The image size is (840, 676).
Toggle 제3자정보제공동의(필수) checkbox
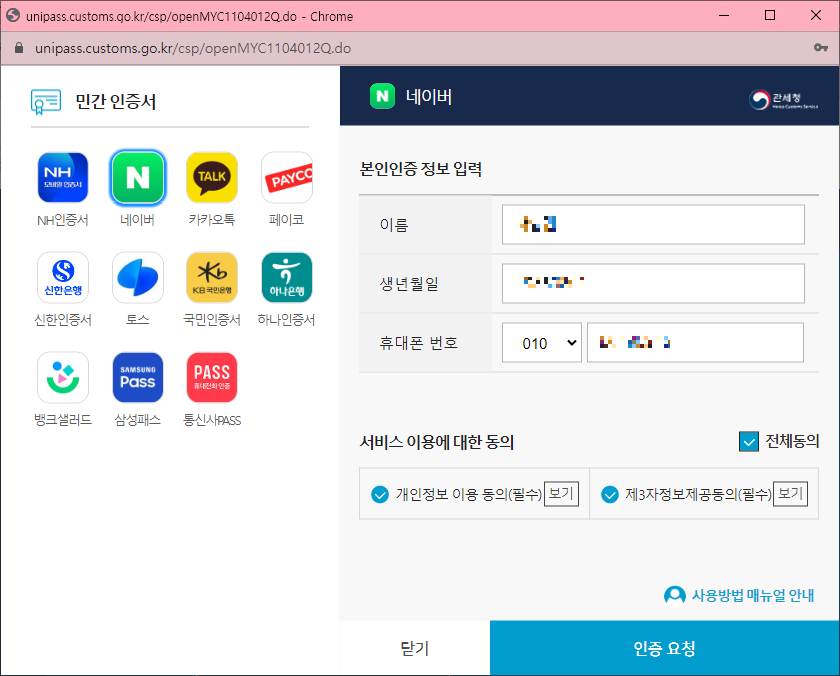(x=610, y=494)
